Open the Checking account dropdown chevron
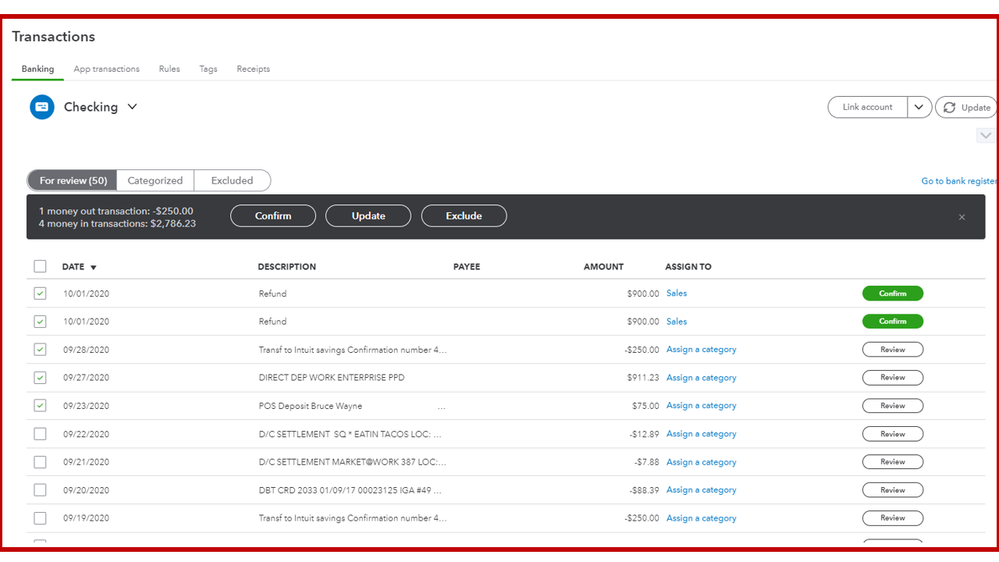This screenshot has height=562, width=999. click(132, 107)
